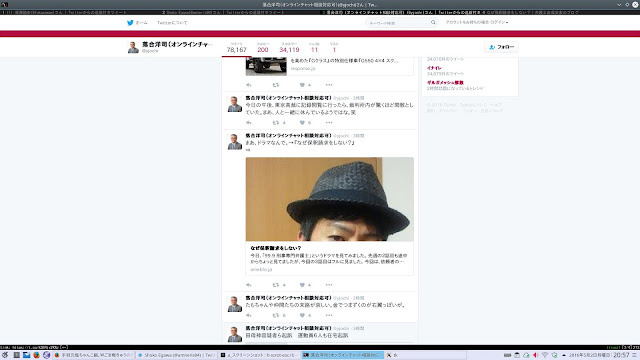Open the フォロワー 34,119 profile tab
Screen dimensions: 640x360
click(289, 48)
